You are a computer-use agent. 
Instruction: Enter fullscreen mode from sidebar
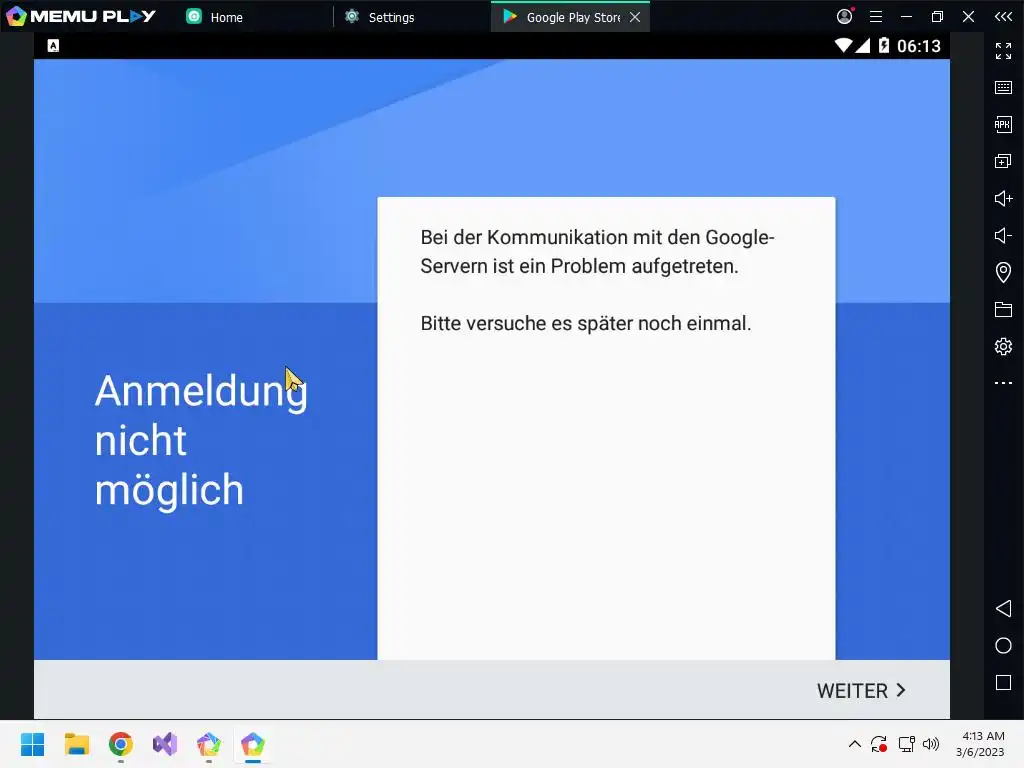pyautogui.click(x=1003, y=50)
